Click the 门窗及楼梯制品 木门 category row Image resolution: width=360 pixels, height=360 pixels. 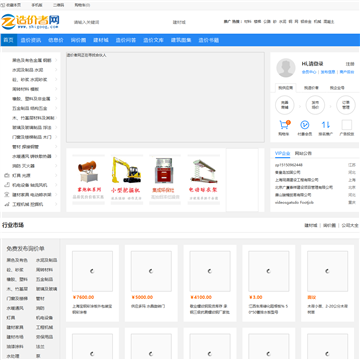31,137
